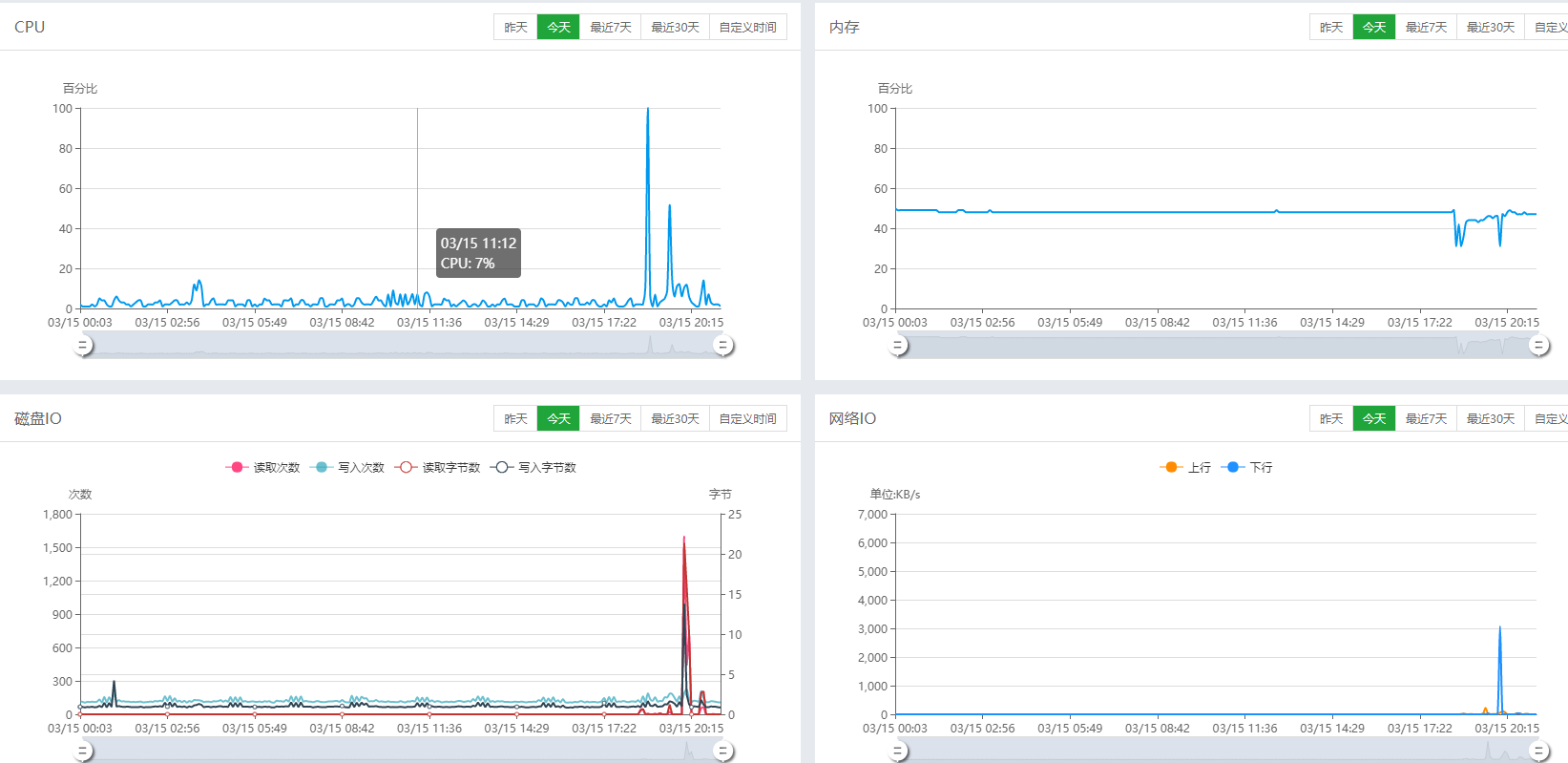
Task: Select 今天 in the 内存 panel
Action: [x=1373, y=28]
